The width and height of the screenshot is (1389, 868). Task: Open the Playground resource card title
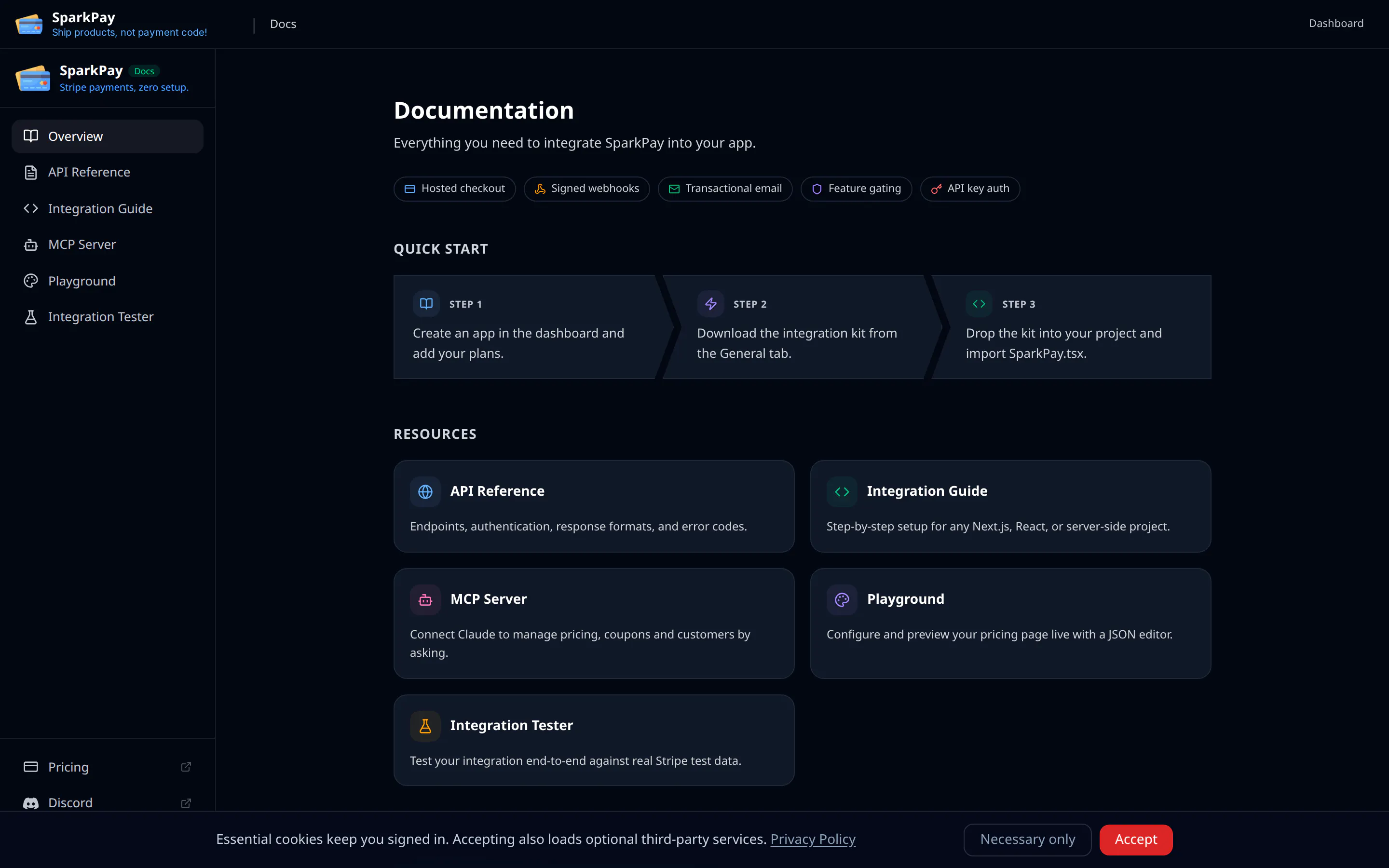point(905,599)
